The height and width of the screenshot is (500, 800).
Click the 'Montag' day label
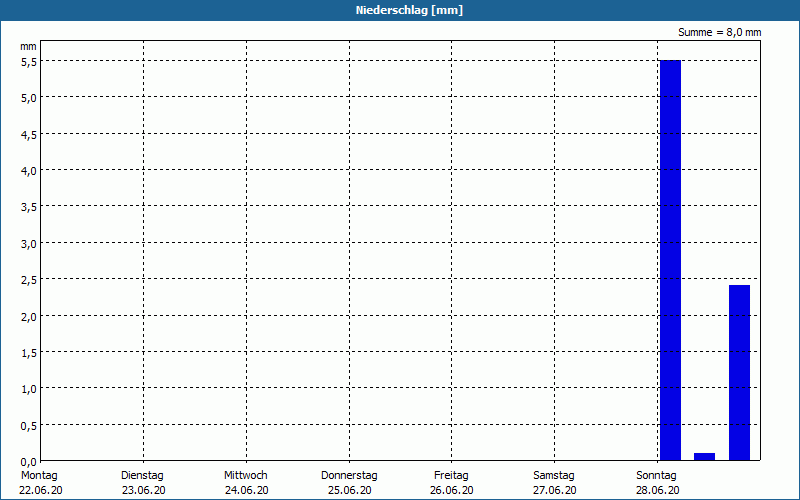(39, 476)
